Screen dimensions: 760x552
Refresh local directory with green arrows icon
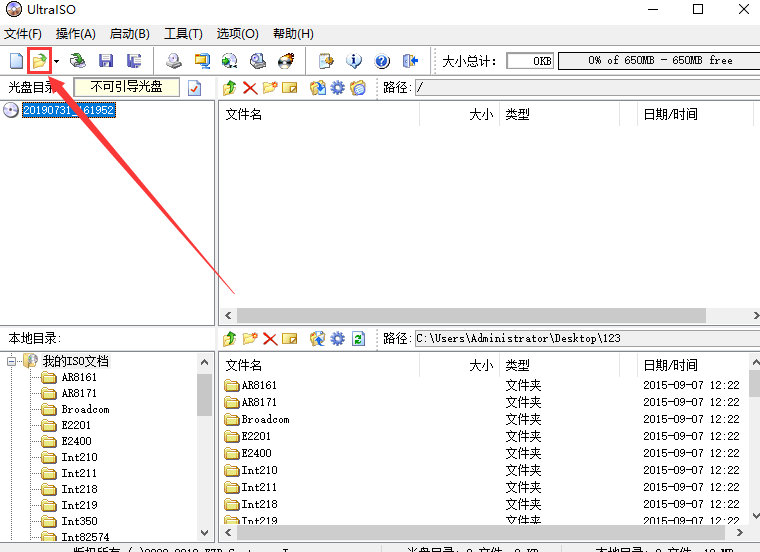[x=358, y=339]
